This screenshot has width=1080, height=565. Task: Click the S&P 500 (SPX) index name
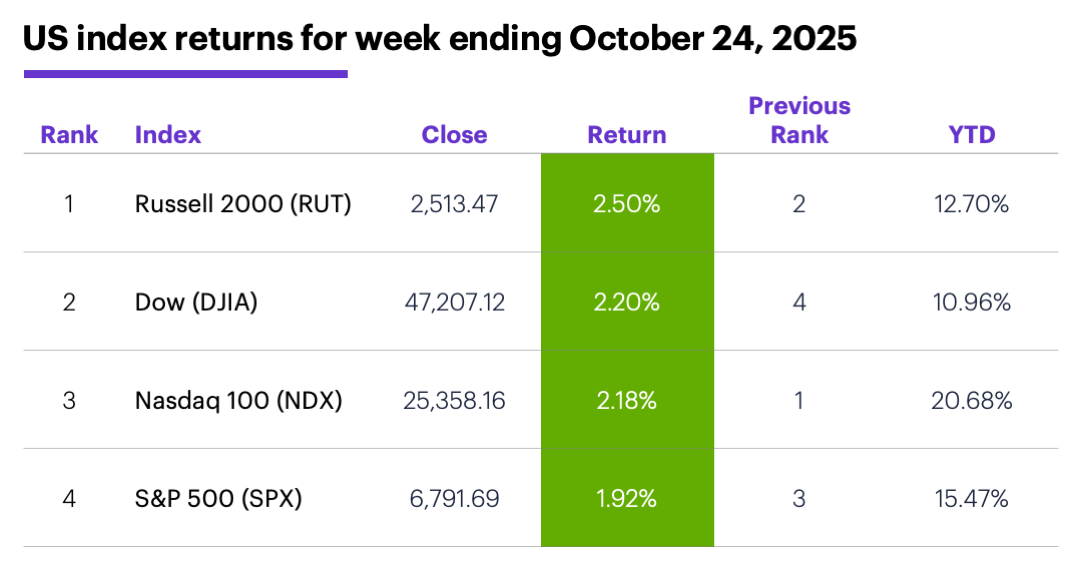(216, 498)
